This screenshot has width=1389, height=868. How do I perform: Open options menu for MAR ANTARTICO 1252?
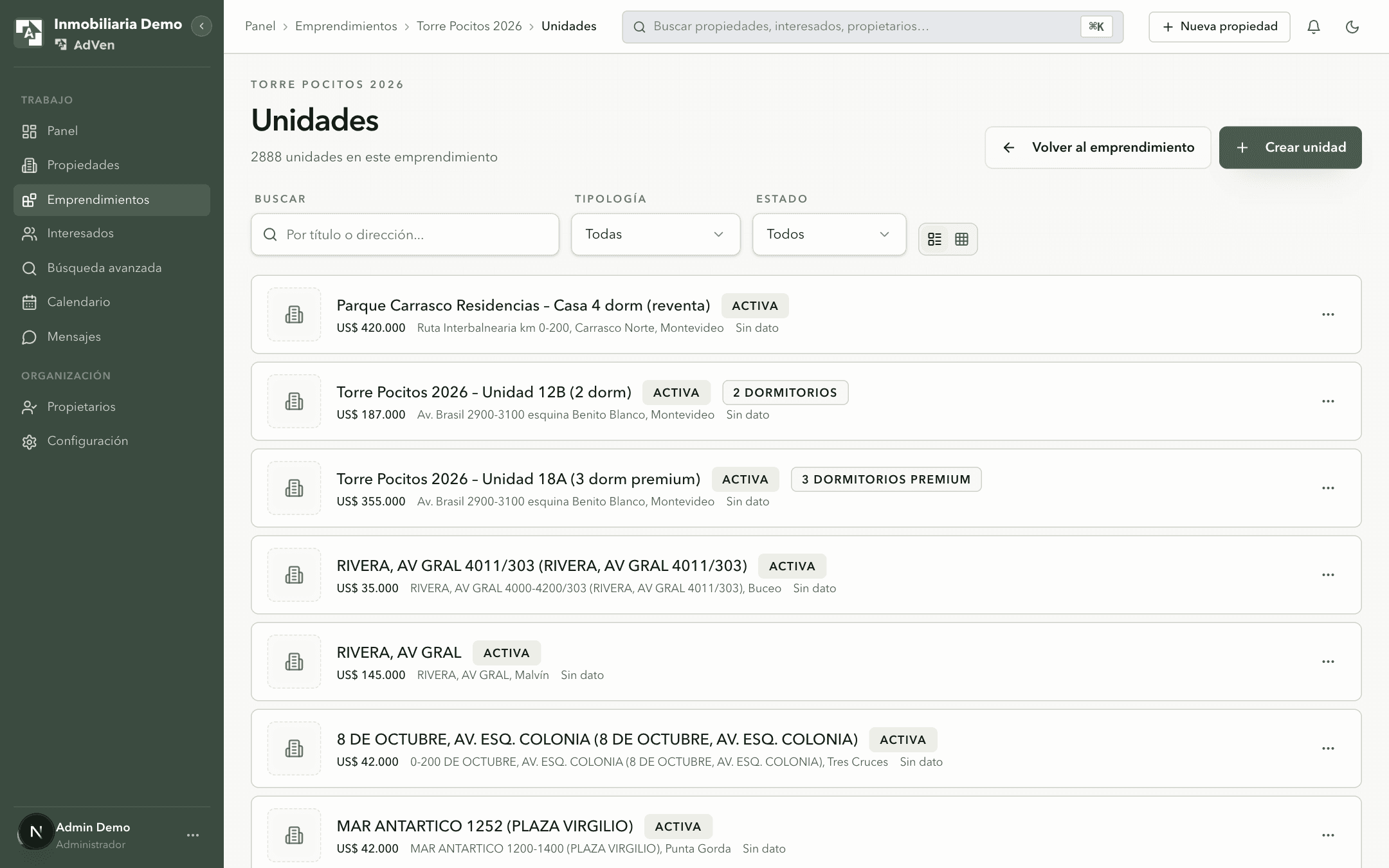(1328, 835)
